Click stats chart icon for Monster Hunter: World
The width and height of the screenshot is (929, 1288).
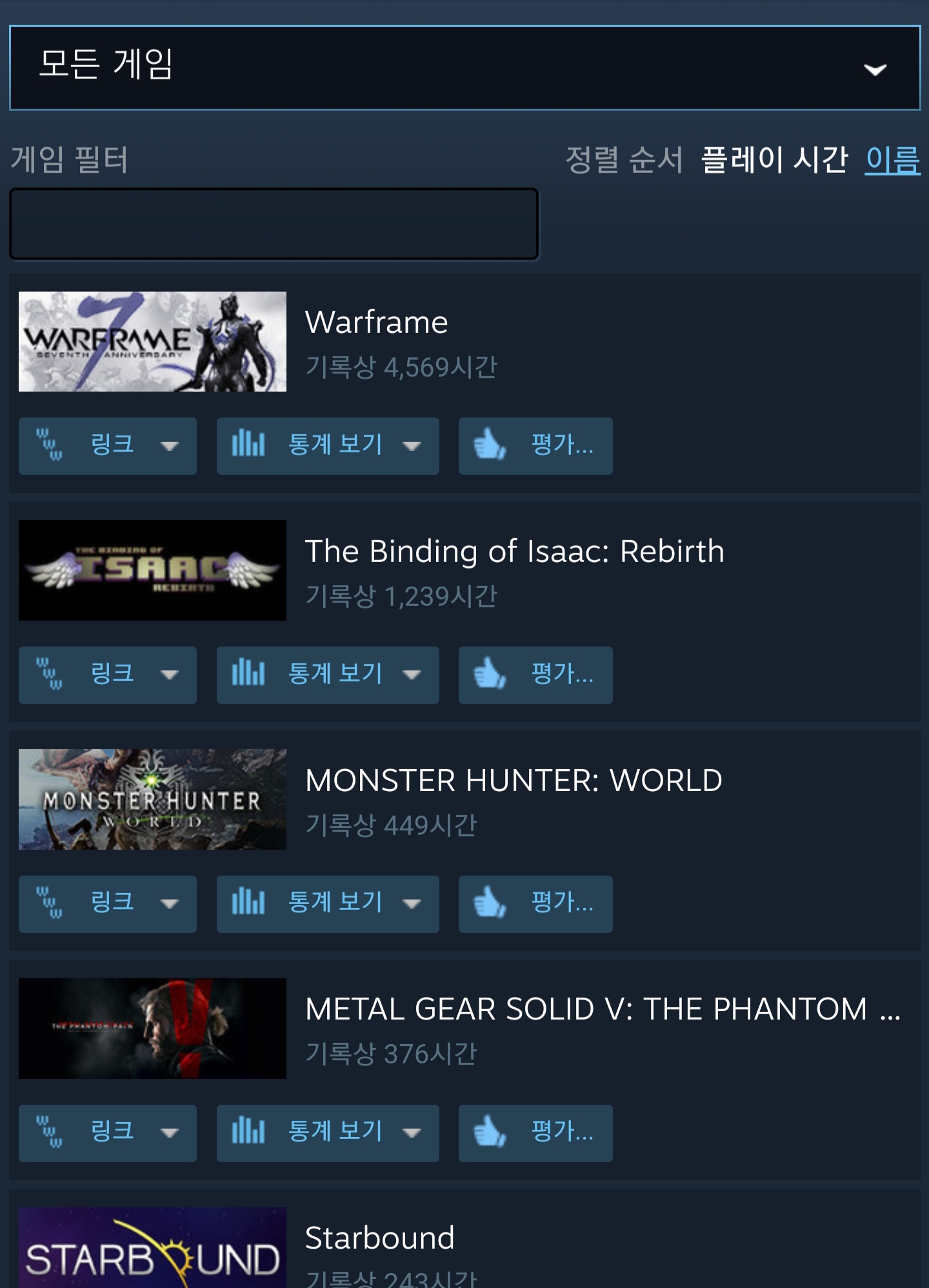248,901
